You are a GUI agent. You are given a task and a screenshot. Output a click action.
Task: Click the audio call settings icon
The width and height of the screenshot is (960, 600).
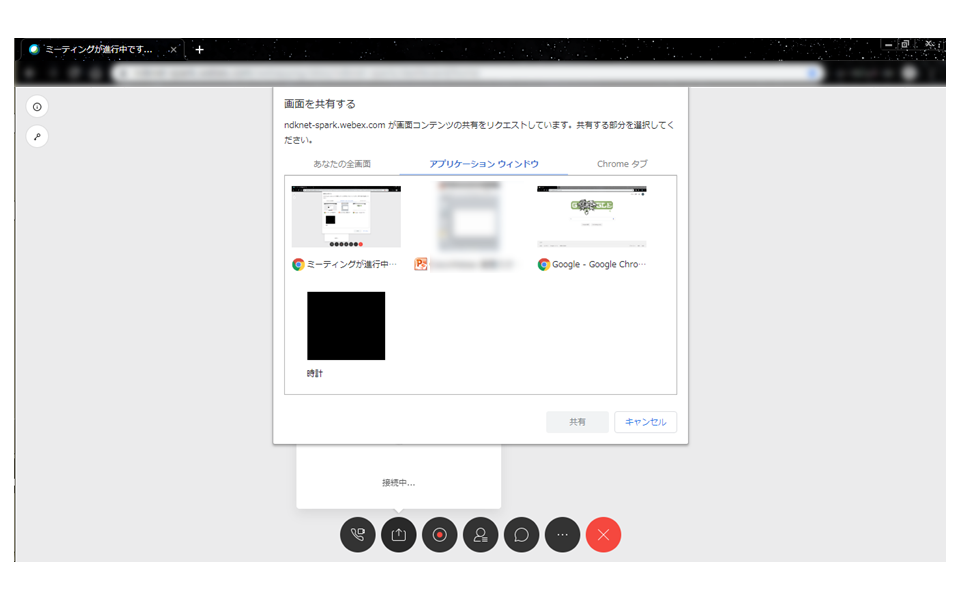[x=358, y=534]
